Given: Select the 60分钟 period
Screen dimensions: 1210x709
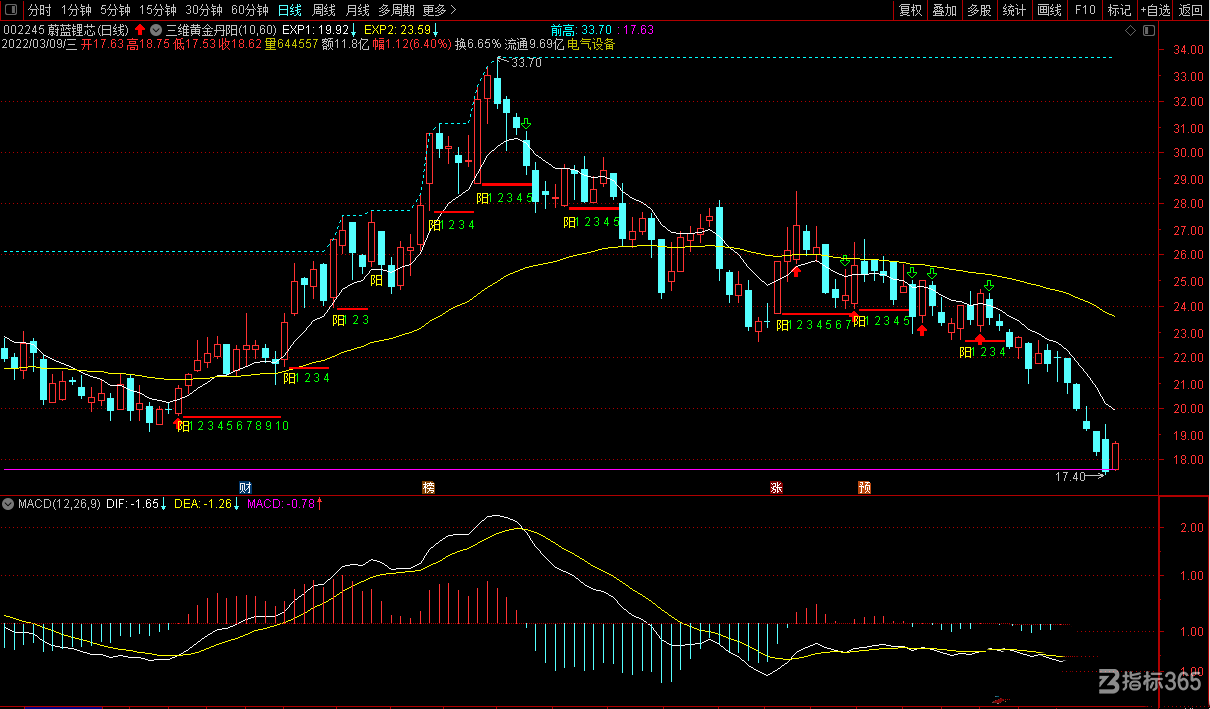Looking at the screenshot, I should [249, 10].
